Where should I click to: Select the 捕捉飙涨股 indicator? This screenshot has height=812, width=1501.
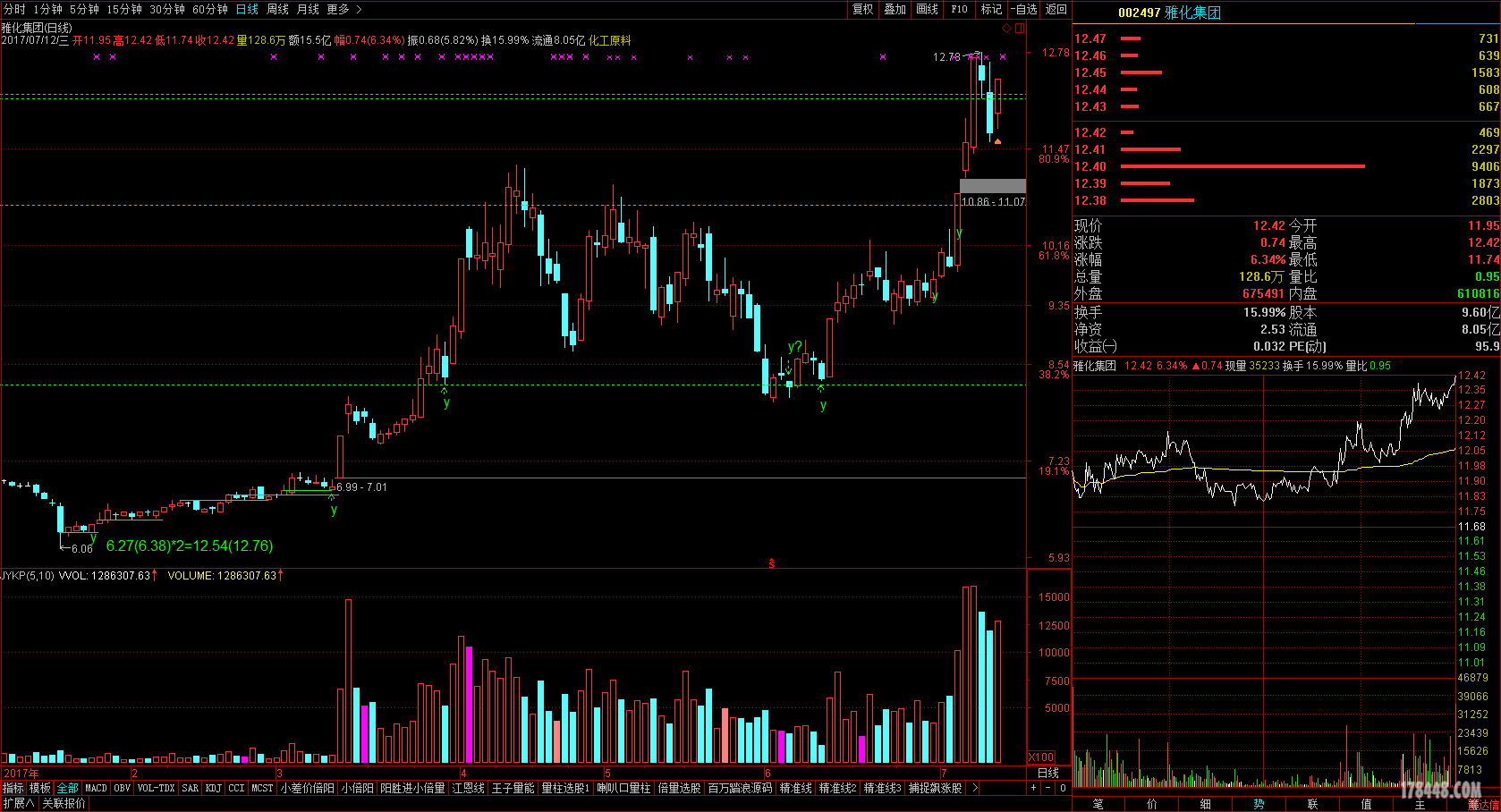936,788
